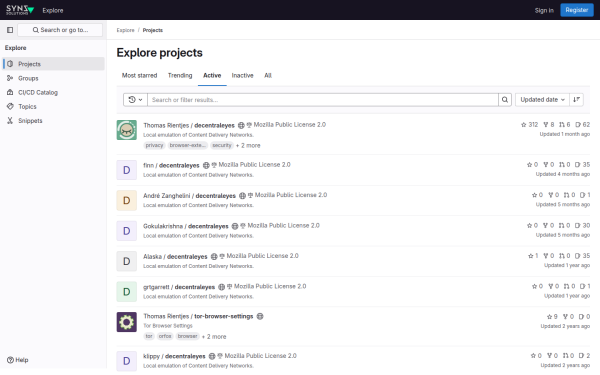Click the Snippets scissors icon
The image size is (600, 375).
point(10,121)
